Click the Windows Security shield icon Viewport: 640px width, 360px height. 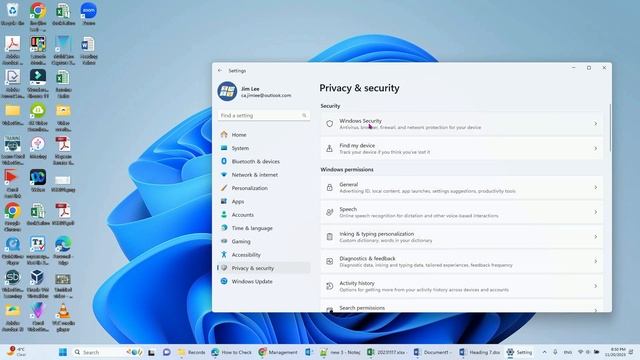pyautogui.click(x=329, y=124)
